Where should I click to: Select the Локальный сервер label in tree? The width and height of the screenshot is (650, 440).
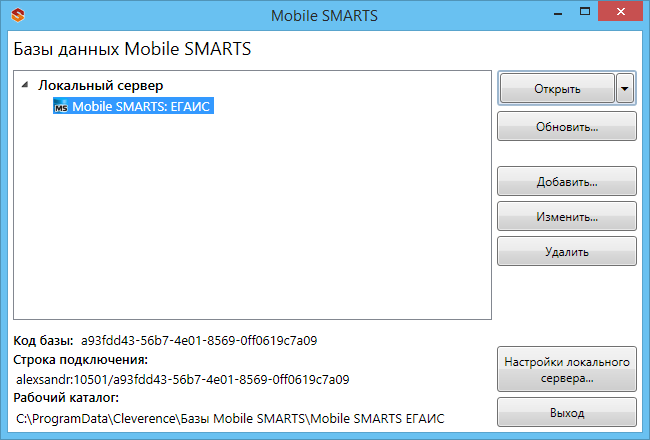coord(101,85)
